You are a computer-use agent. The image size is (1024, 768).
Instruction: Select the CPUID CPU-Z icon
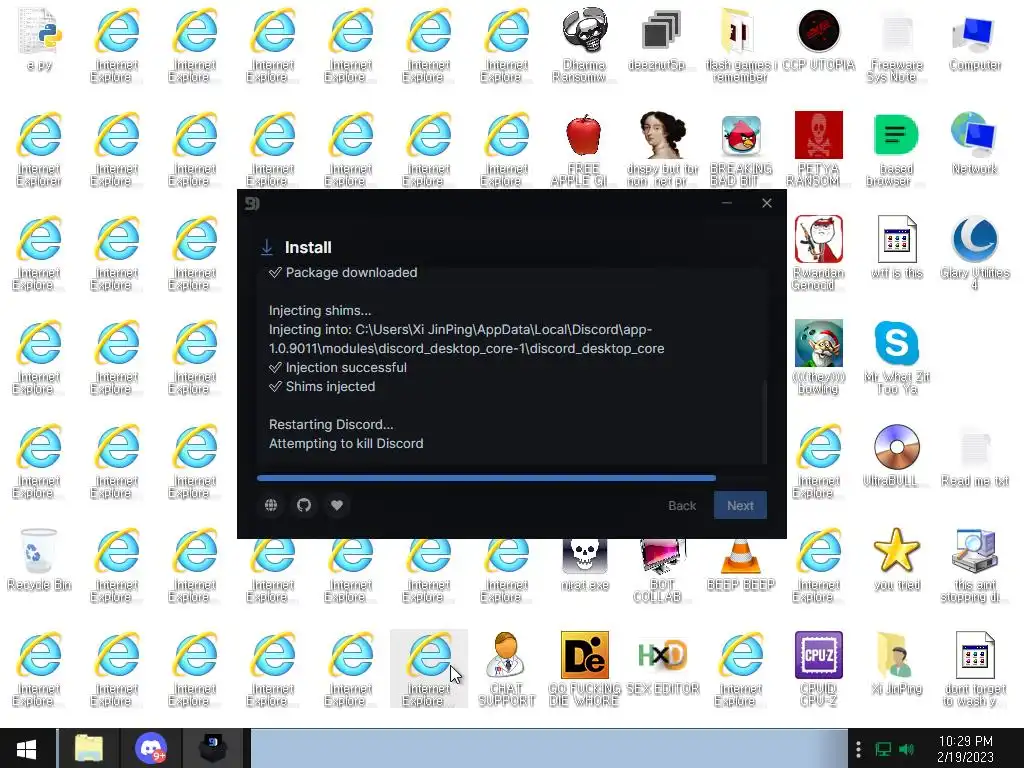pos(818,669)
